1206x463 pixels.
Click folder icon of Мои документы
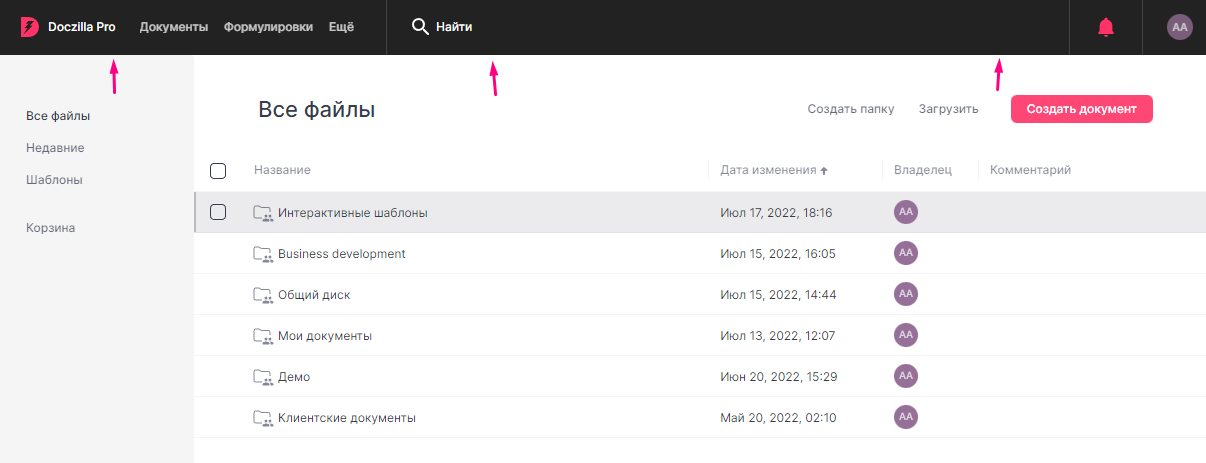coord(263,336)
